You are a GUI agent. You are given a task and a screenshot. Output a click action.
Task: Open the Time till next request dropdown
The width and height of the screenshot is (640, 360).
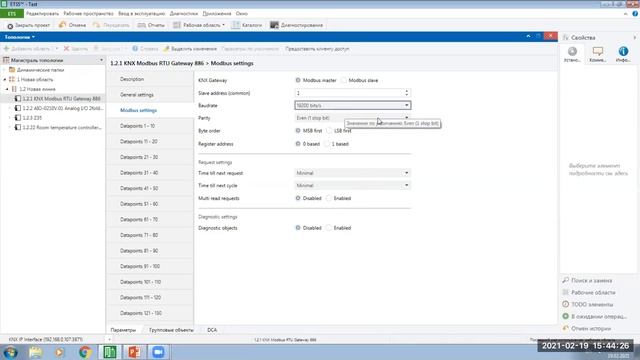click(x=353, y=173)
